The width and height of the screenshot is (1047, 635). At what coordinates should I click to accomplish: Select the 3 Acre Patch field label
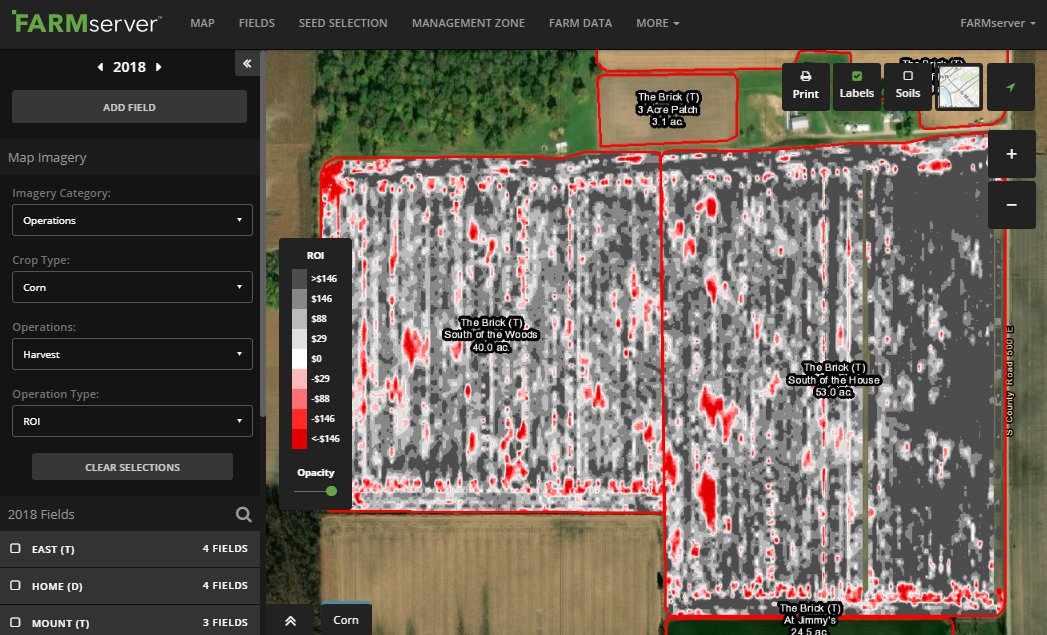click(x=668, y=109)
